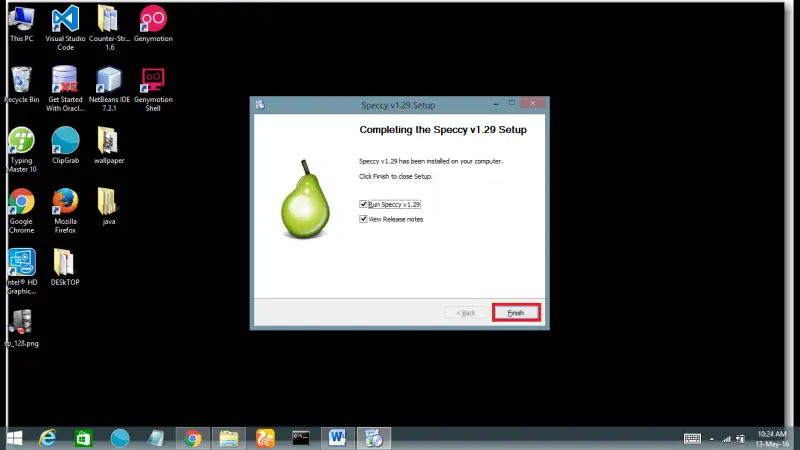Open Internet Explorer from taskbar
Viewport: 800px width, 450px height.
click(x=47, y=438)
